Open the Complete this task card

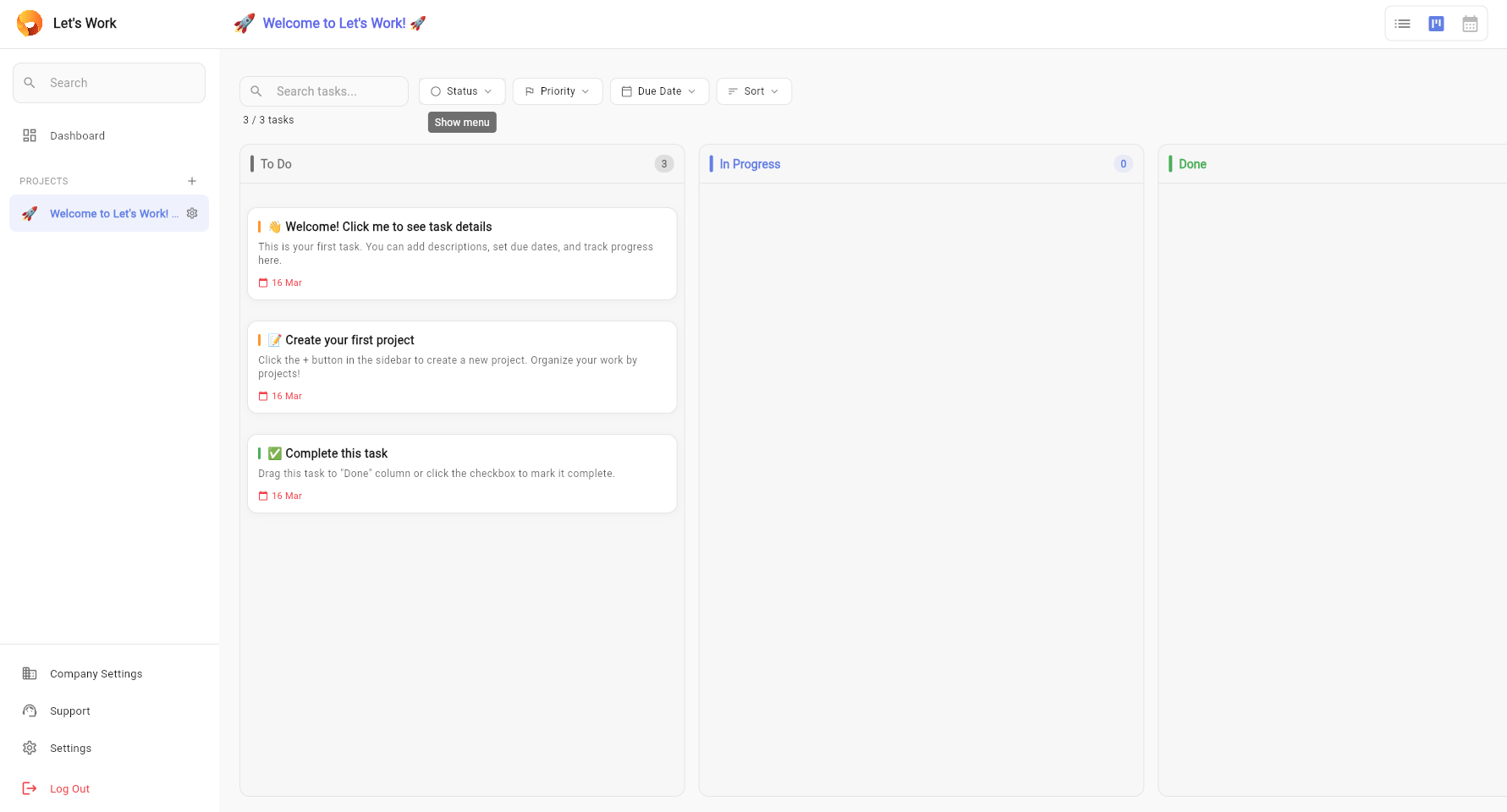[462, 474]
